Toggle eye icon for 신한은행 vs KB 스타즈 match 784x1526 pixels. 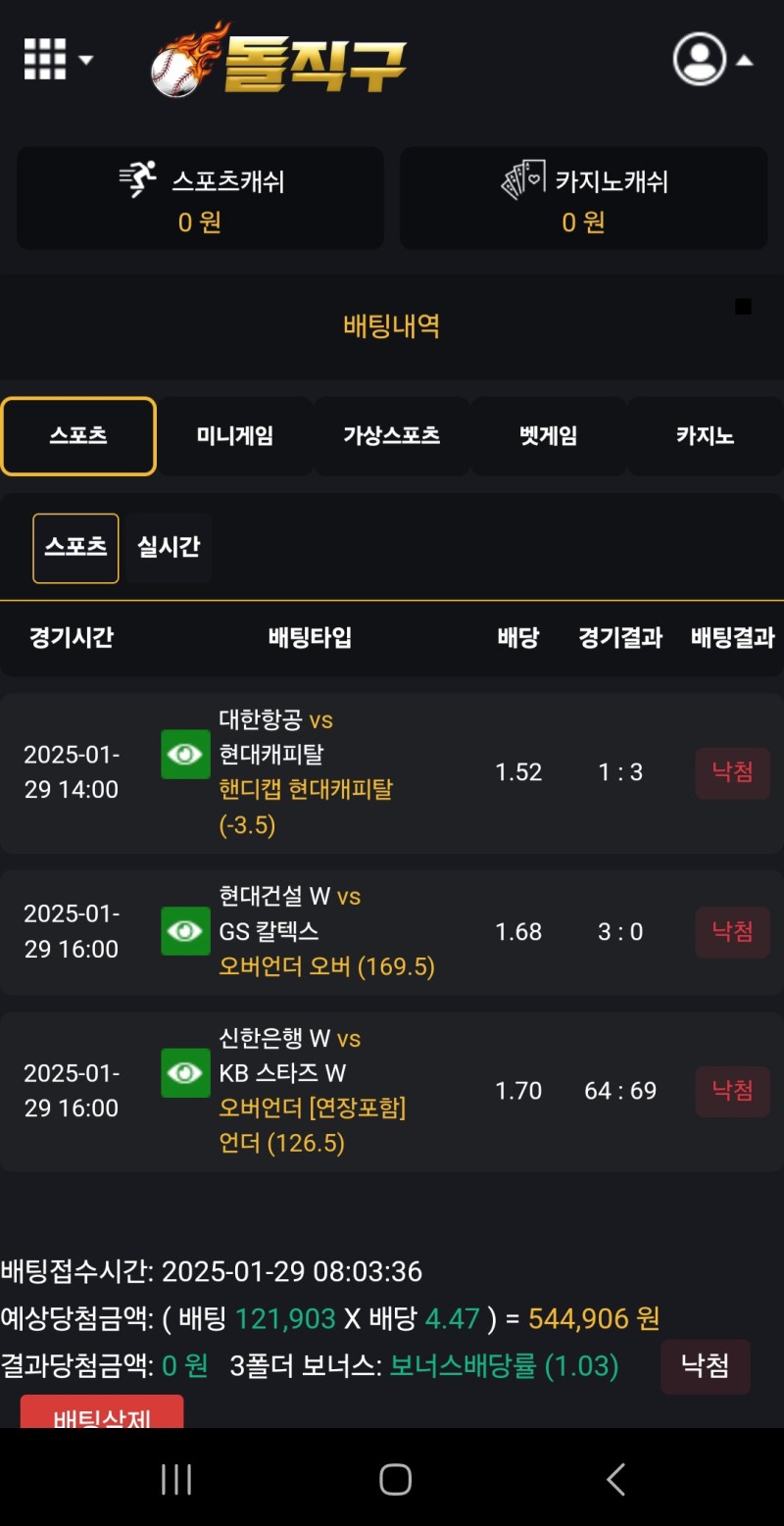185,1073
